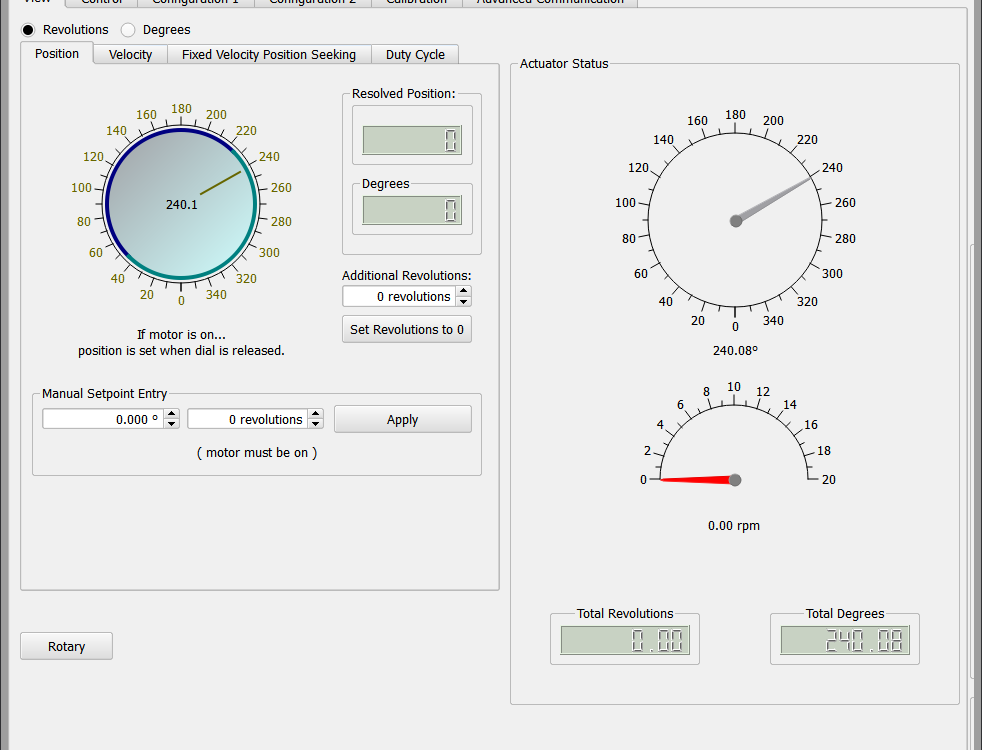This screenshot has width=982, height=750.
Task: Click the Degrees LCD display
Action: (412, 210)
